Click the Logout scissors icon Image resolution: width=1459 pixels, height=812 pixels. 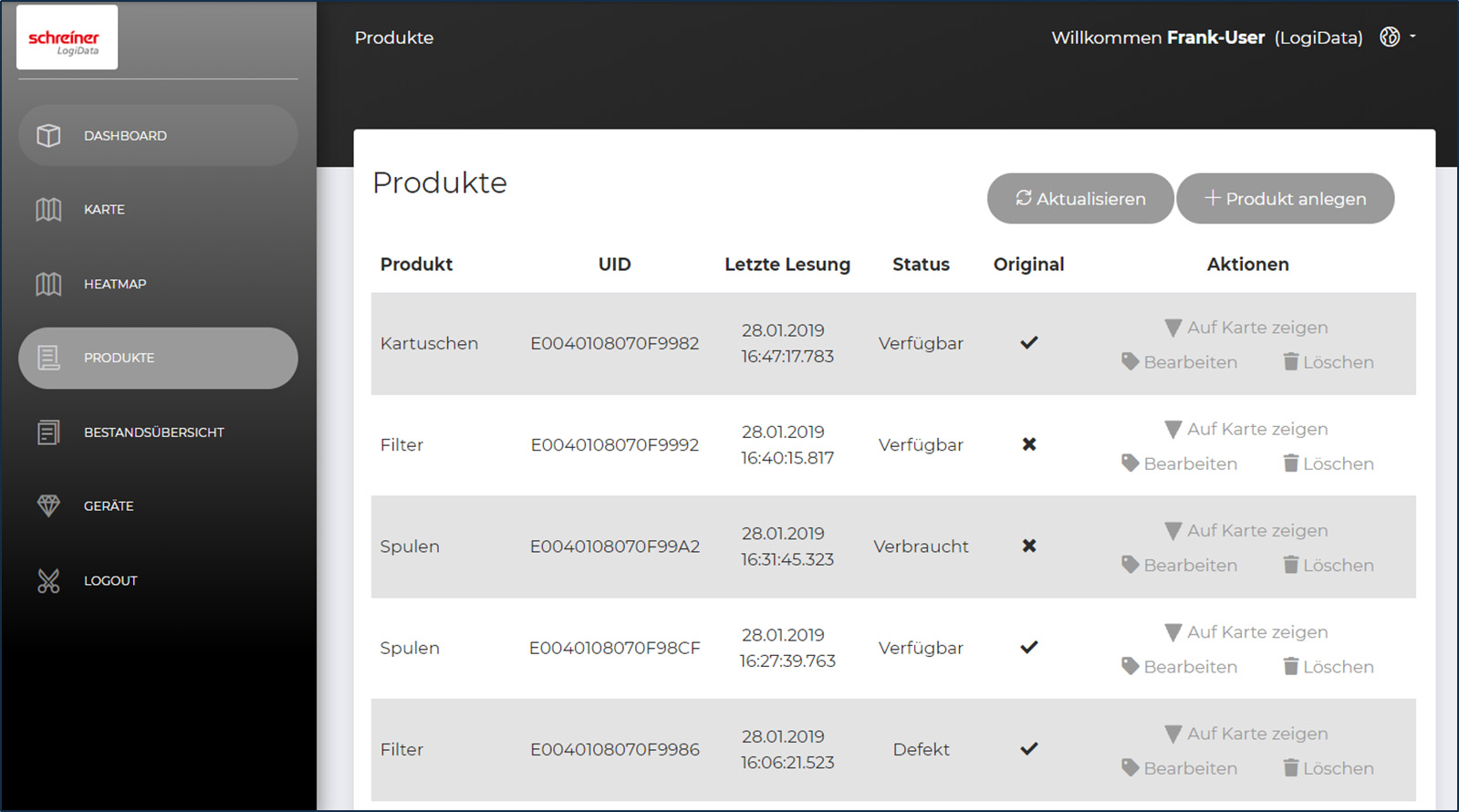pyautogui.click(x=48, y=581)
